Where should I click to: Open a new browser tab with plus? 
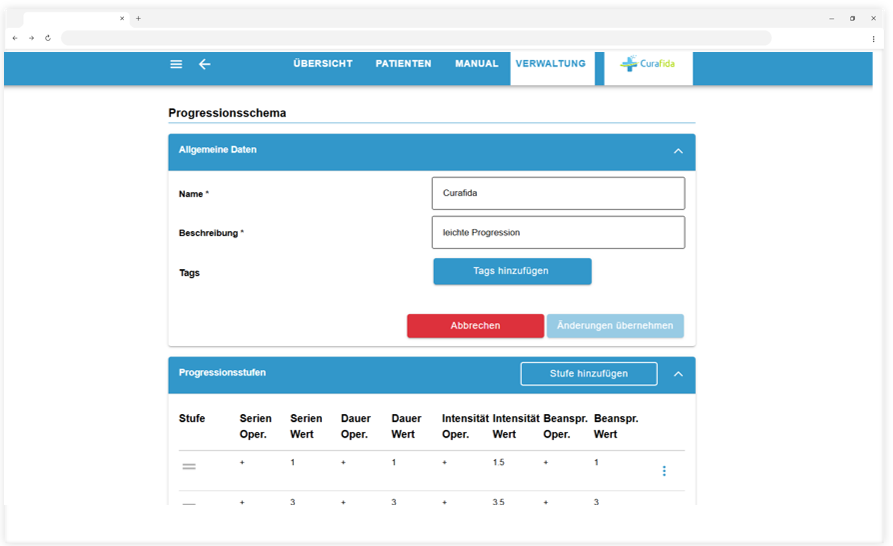pyautogui.click(x=138, y=18)
